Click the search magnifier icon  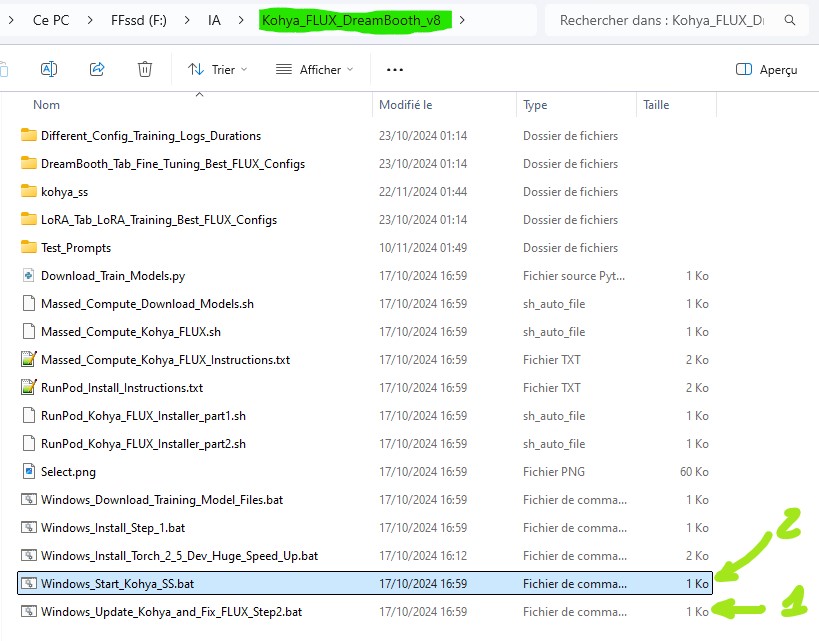pyautogui.click(x=789, y=19)
